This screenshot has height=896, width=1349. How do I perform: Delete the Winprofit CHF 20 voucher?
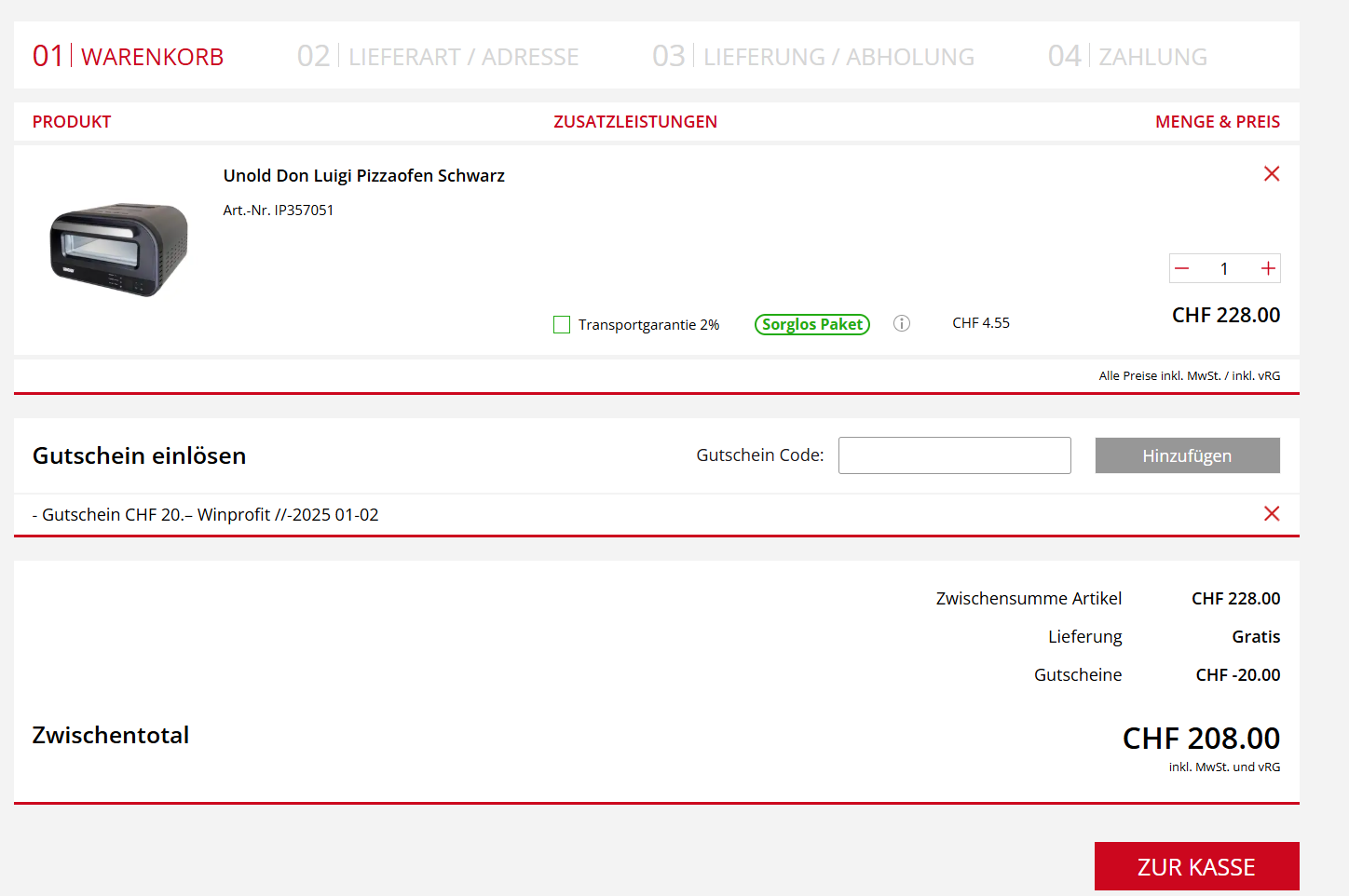click(1271, 514)
